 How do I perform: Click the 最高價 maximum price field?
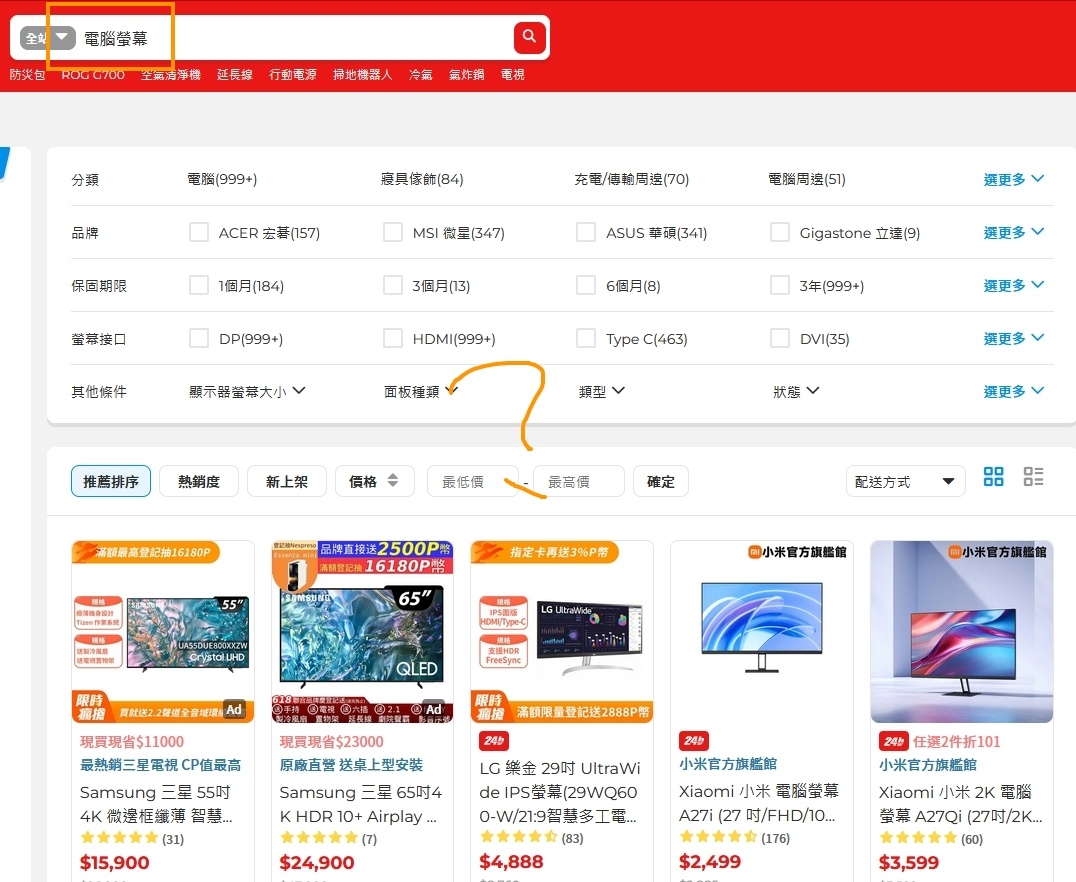coord(578,481)
